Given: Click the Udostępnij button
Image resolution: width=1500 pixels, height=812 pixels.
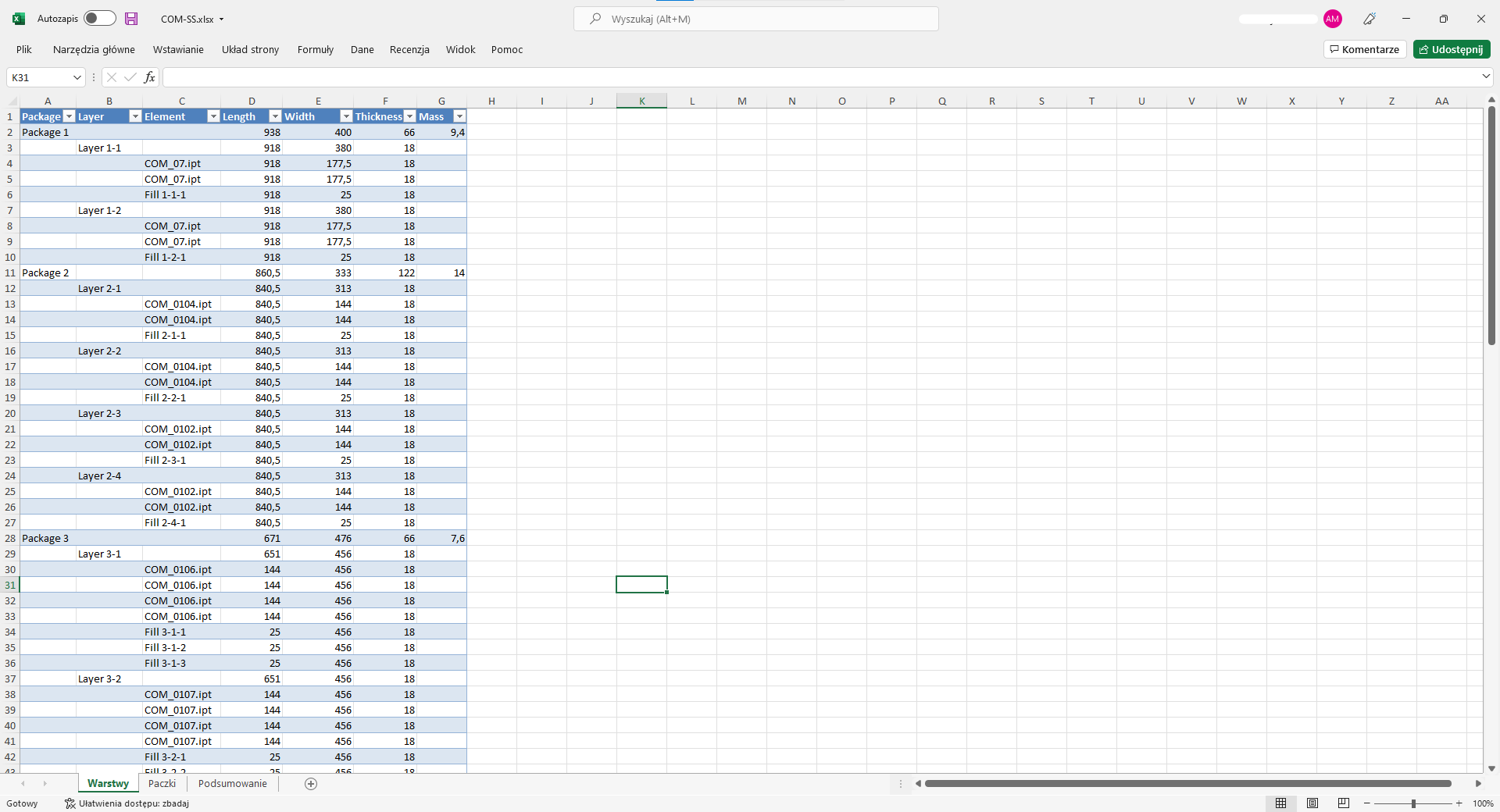Looking at the screenshot, I should coord(1452,49).
